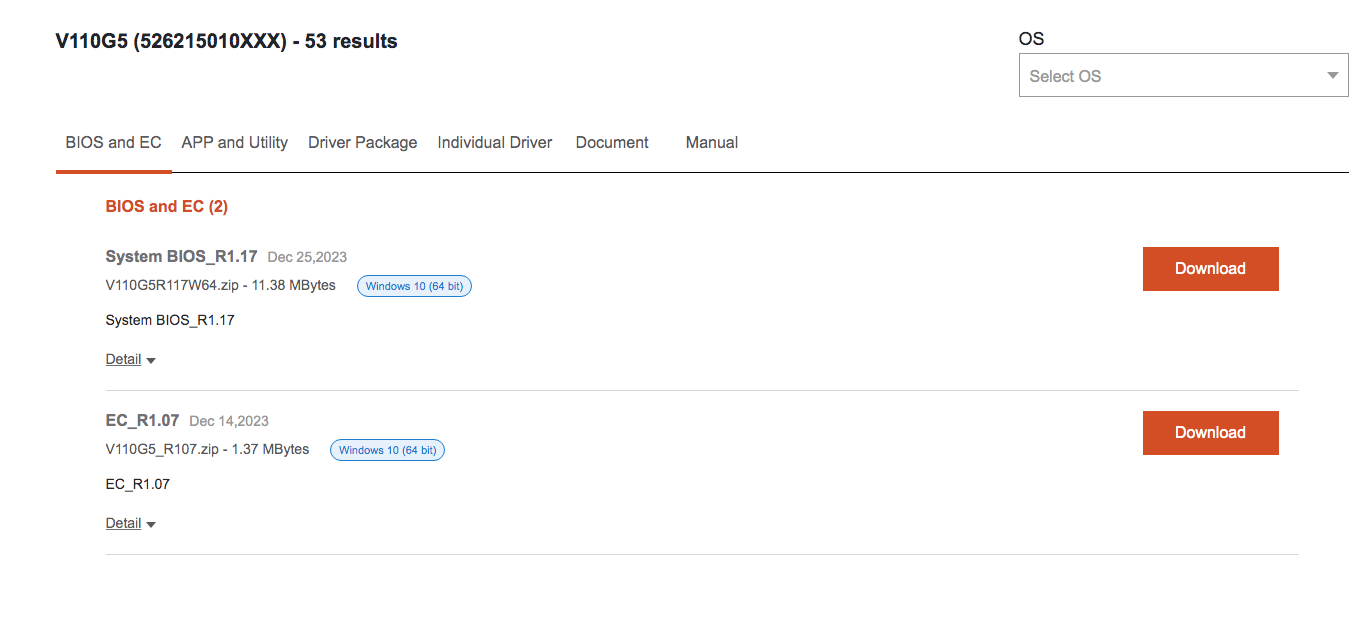The width and height of the screenshot is (1363, 620).
Task: Download System BIOS_R1.17 package
Action: [x=1210, y=269]
